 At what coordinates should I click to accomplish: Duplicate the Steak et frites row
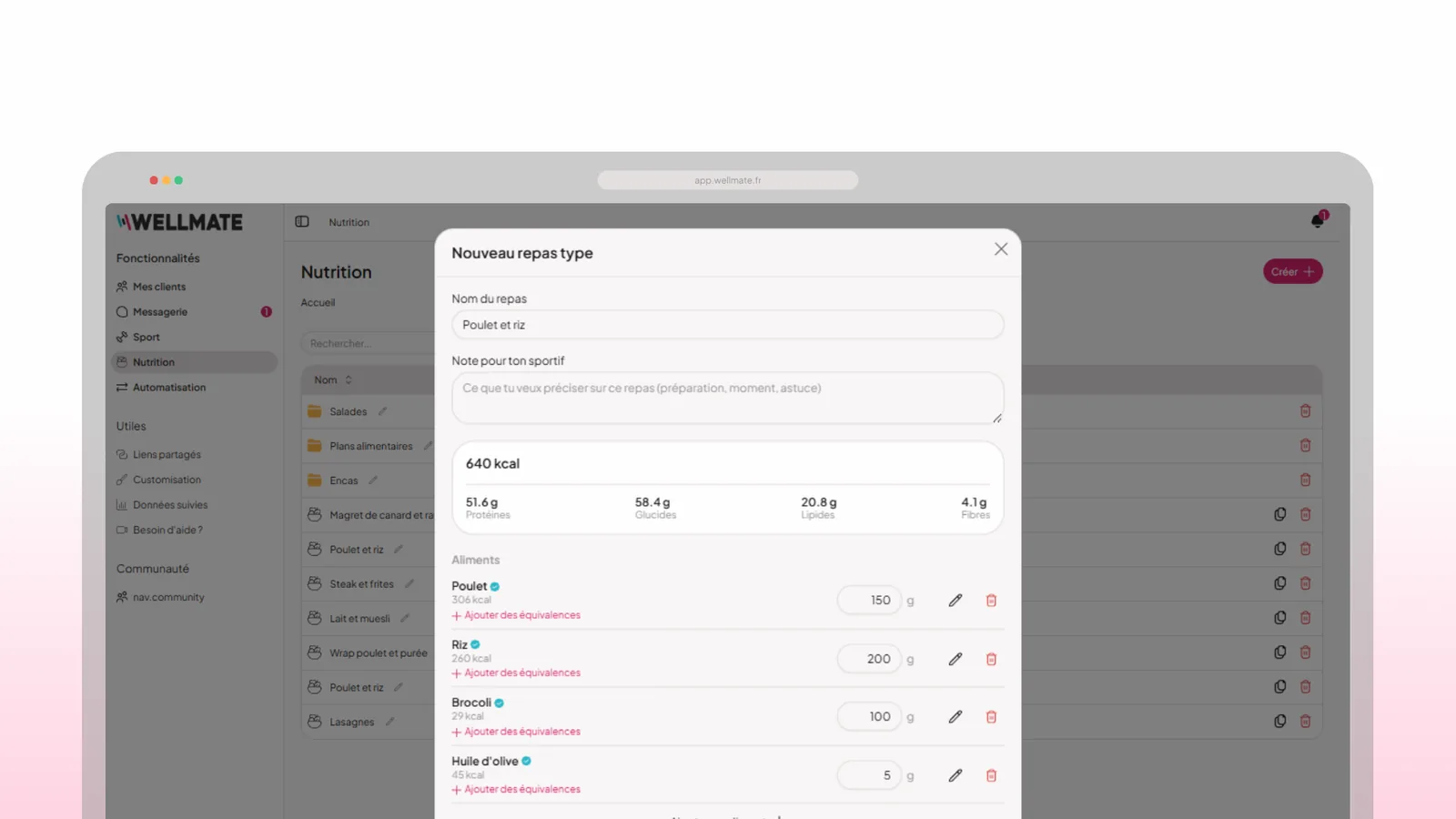pos(1280,583)
